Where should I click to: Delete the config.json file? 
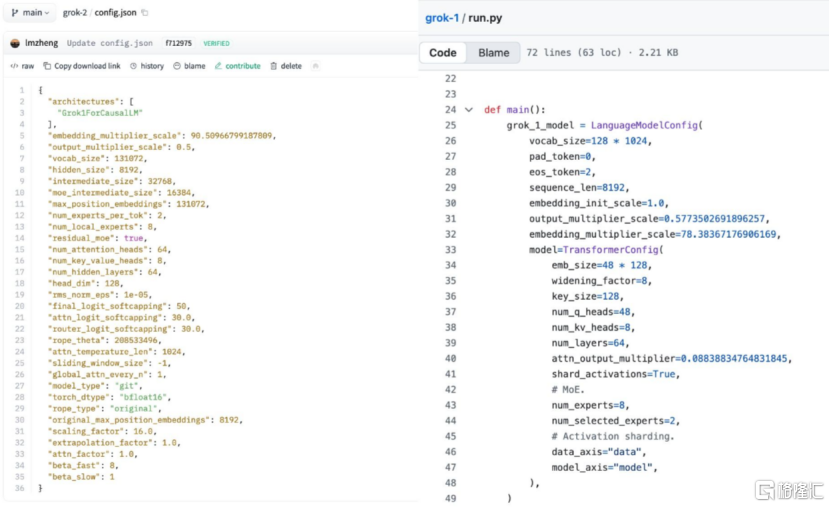click(x=286, y=66)
